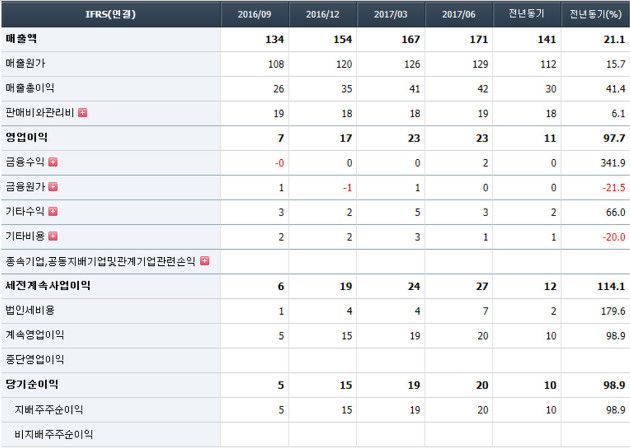The height and width of the screenshot is (448, 630).
Task: Select the 세전계속사업이익 row label
Action: (48, 286)
